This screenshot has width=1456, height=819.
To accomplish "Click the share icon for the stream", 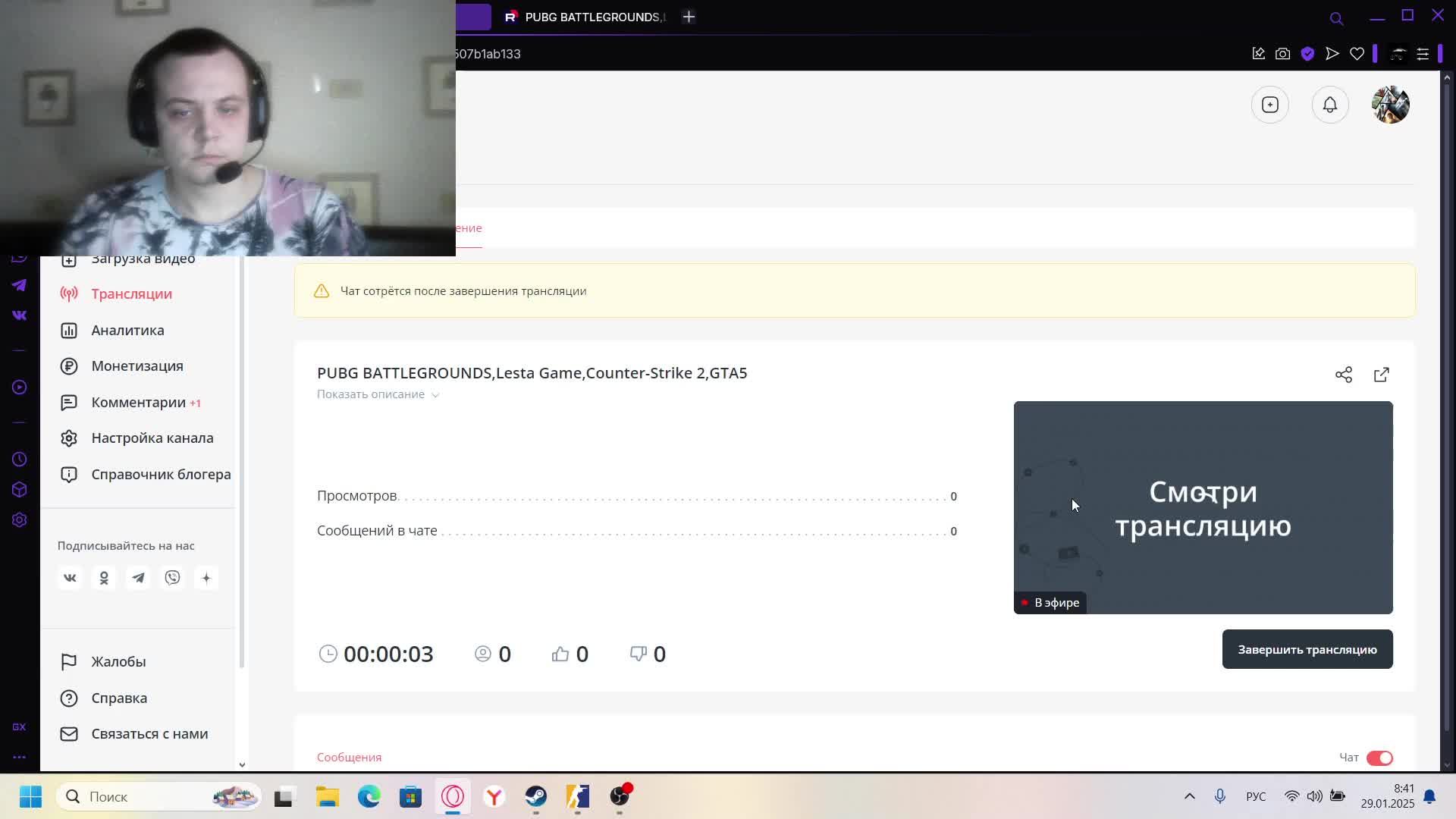I will point(1343,375).
